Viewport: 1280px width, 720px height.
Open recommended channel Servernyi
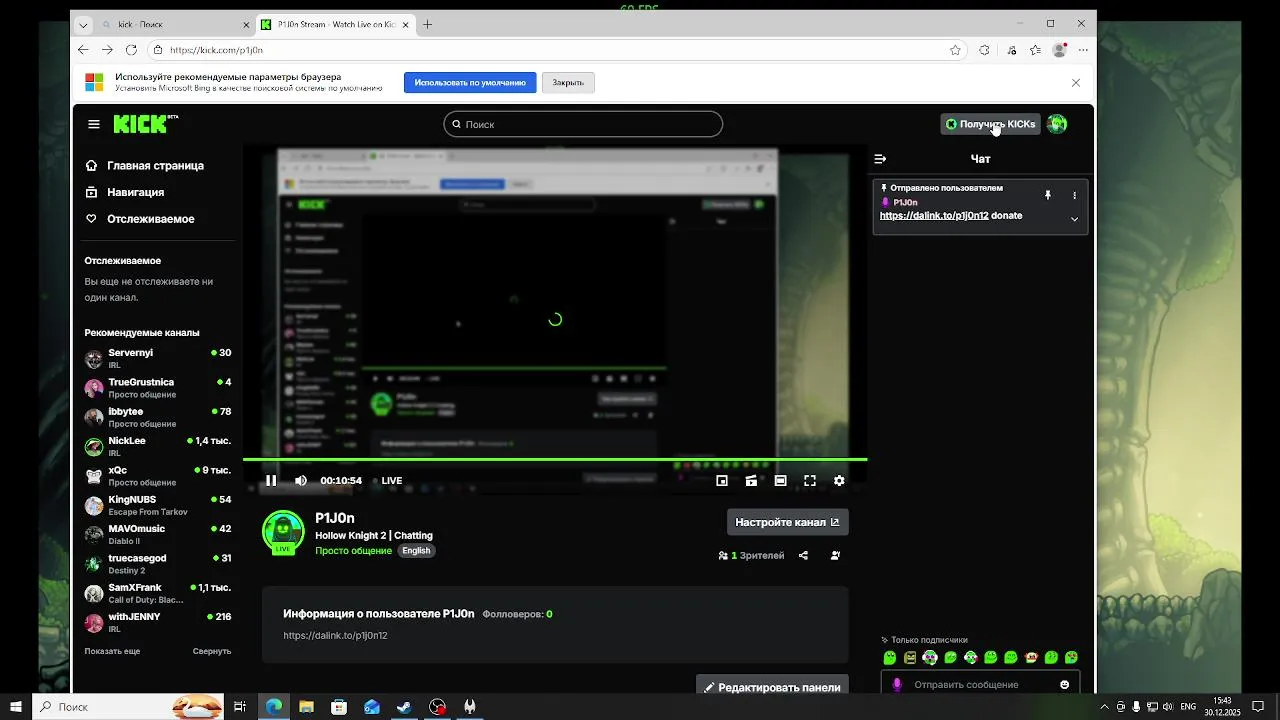pyautogui.click(x=158, y=359)
